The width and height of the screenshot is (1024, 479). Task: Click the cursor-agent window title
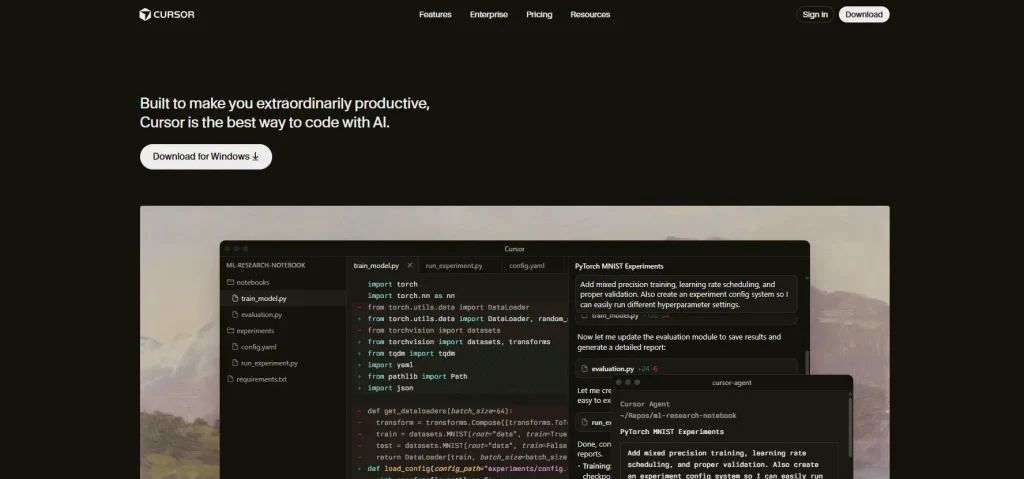click(x=731, y=383)
